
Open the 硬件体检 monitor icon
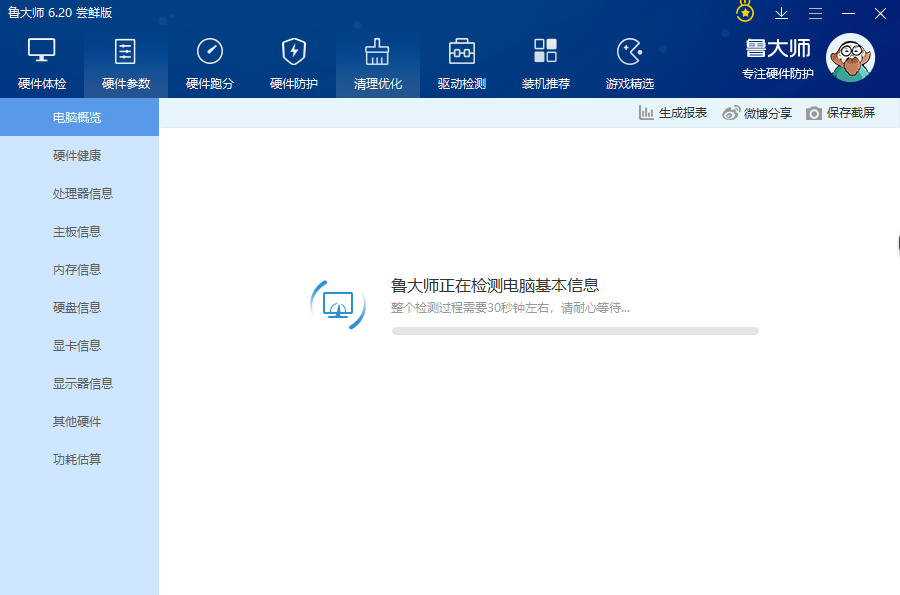tap(42, 50)
